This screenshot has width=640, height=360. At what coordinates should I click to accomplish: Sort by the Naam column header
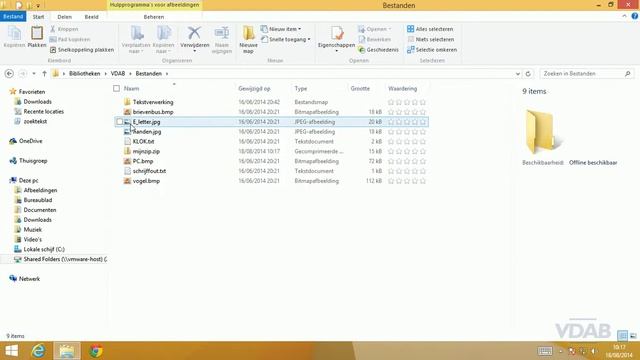(131, 88)
